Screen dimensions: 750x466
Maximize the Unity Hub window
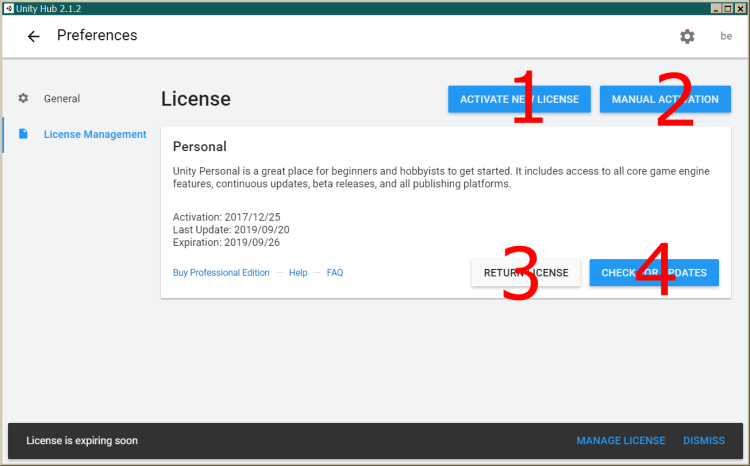(x=728, y=9)
